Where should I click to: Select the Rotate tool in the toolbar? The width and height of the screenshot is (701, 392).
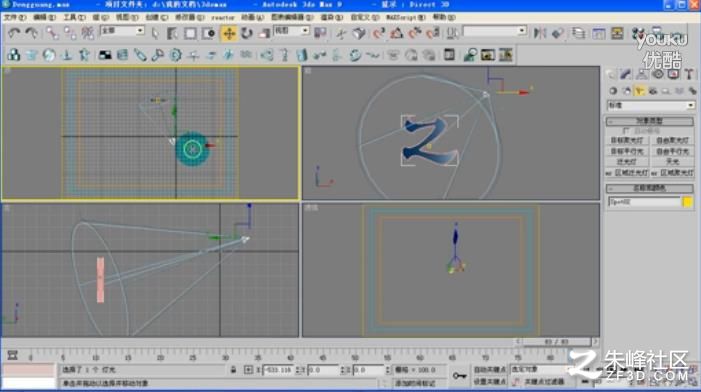(x=246, y=34)
